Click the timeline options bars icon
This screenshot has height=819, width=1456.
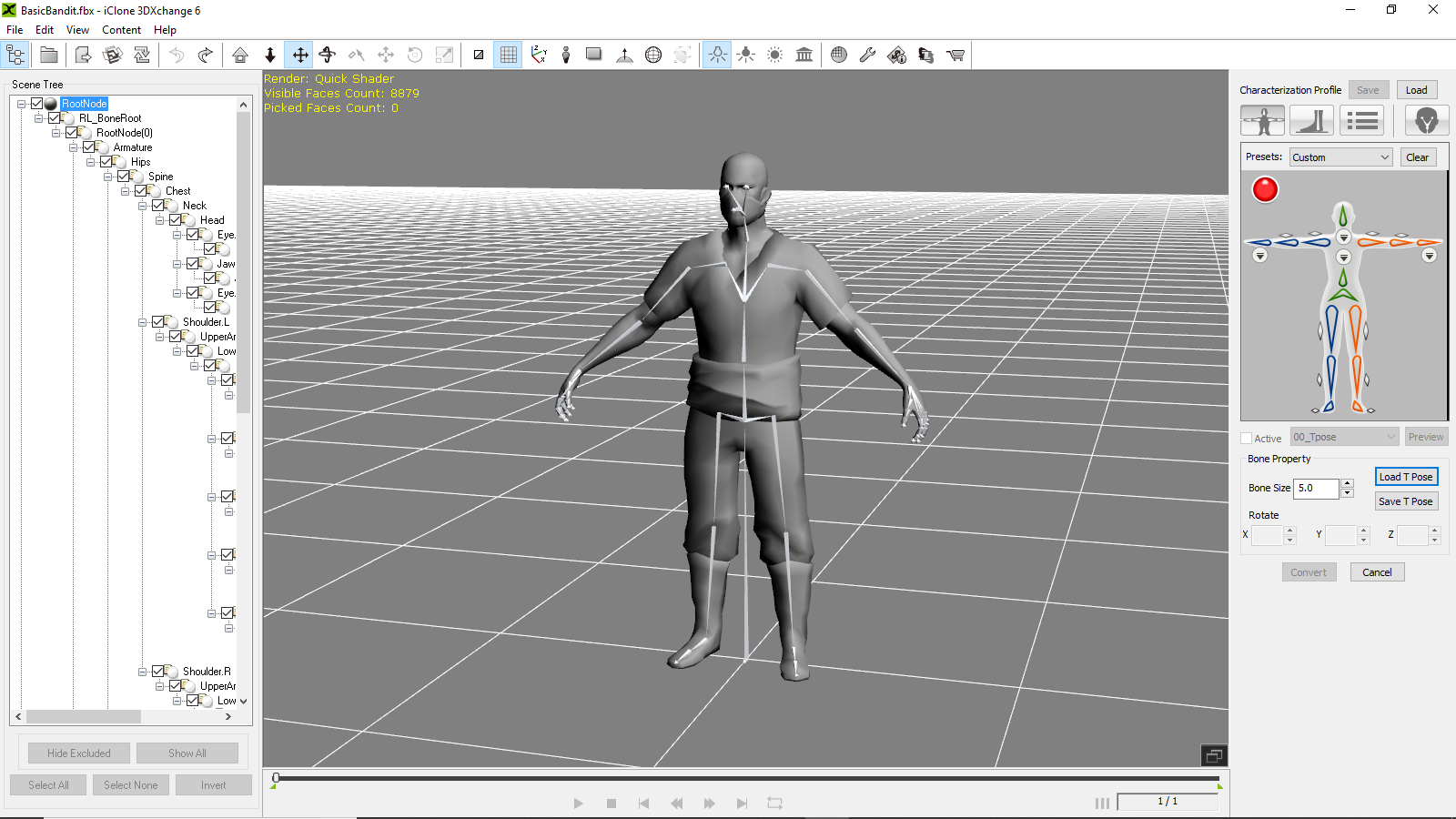(1102, 803)
